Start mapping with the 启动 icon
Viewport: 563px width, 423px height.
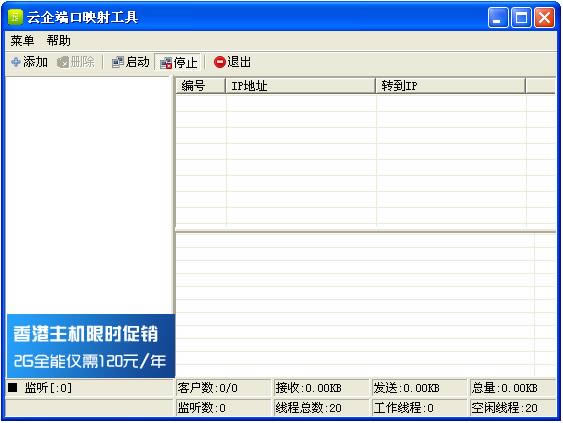(x=117, y=62)
